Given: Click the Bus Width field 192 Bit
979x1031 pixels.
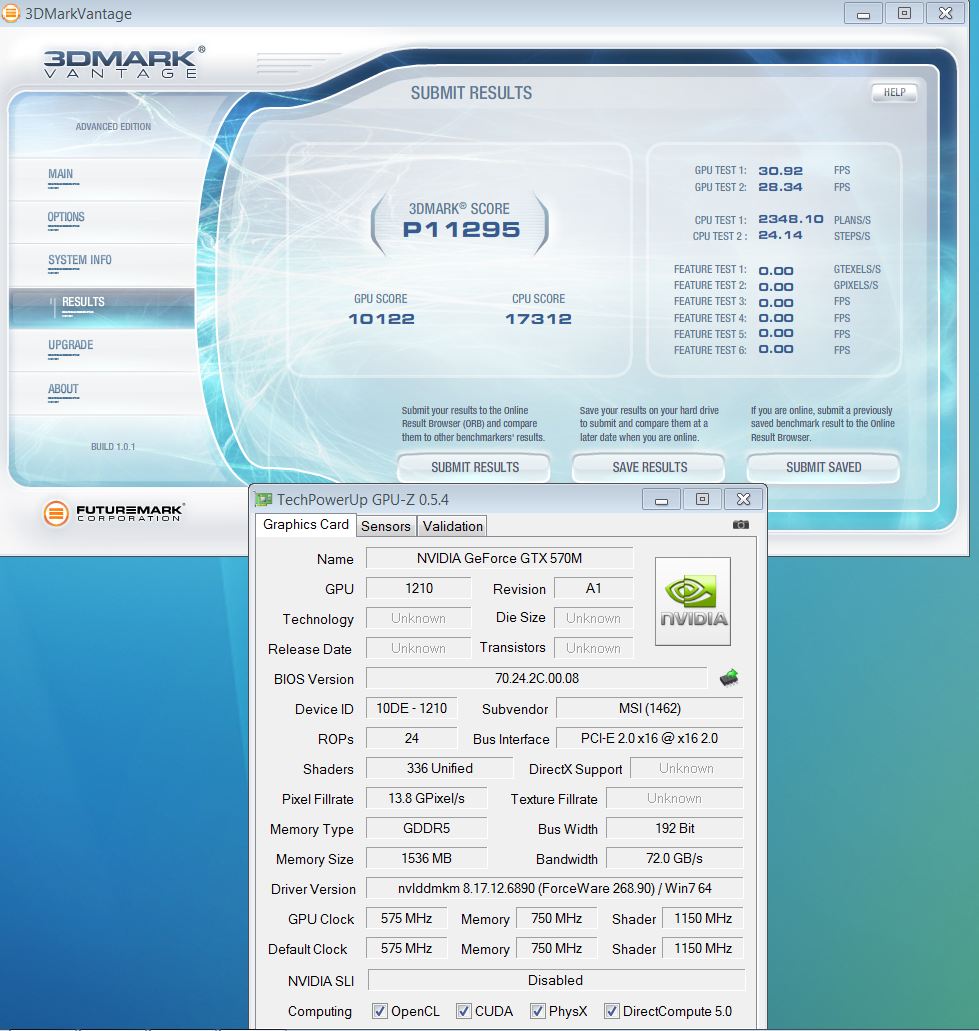Looking at the screenshot, I should (x=675, y=828).
